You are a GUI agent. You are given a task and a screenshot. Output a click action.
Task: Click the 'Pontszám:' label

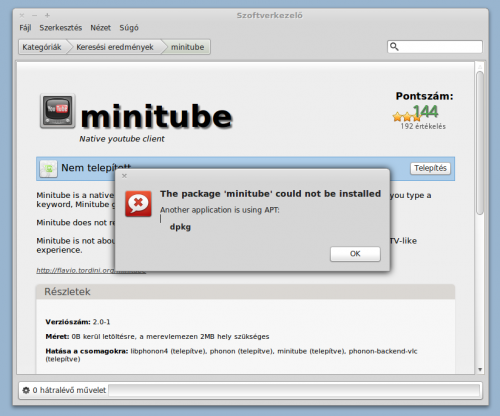coord(424,96)
